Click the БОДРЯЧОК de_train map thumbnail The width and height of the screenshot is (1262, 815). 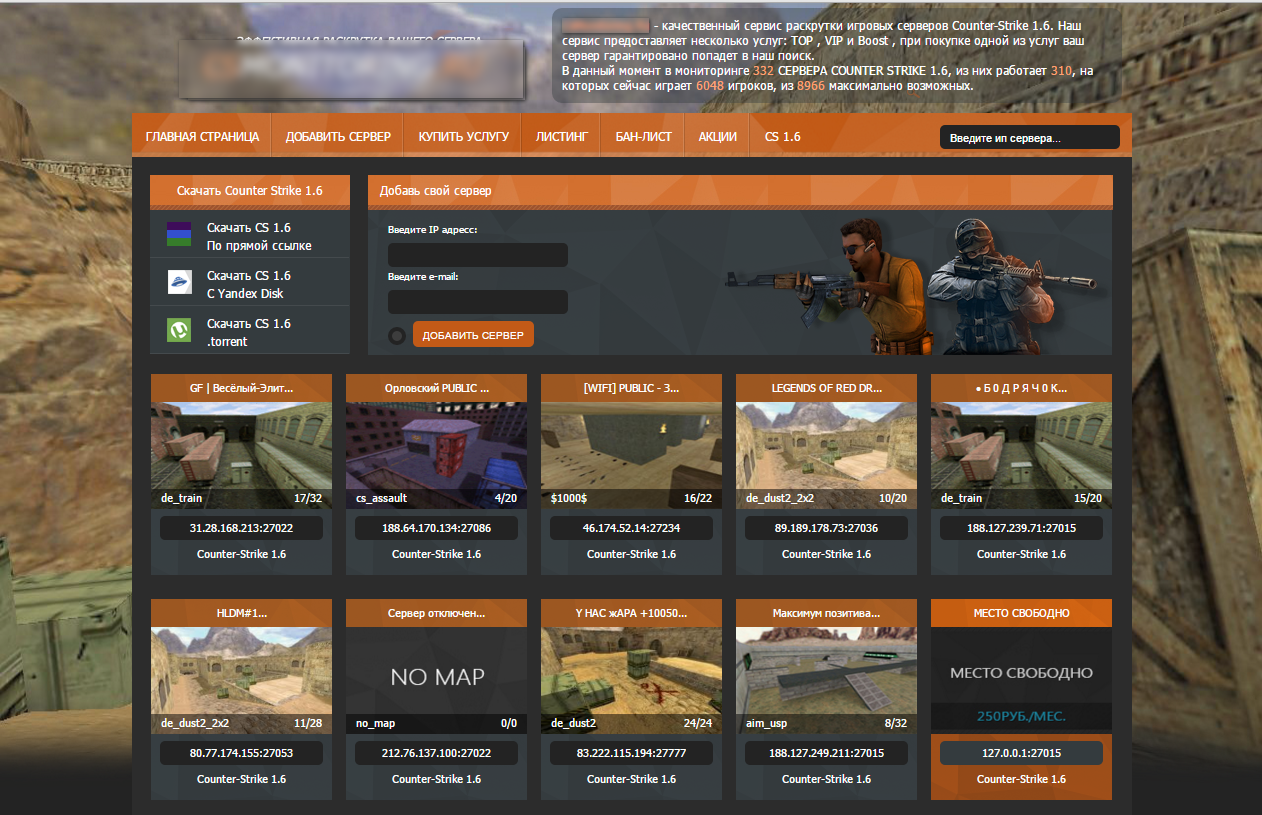click(1021, 455)
